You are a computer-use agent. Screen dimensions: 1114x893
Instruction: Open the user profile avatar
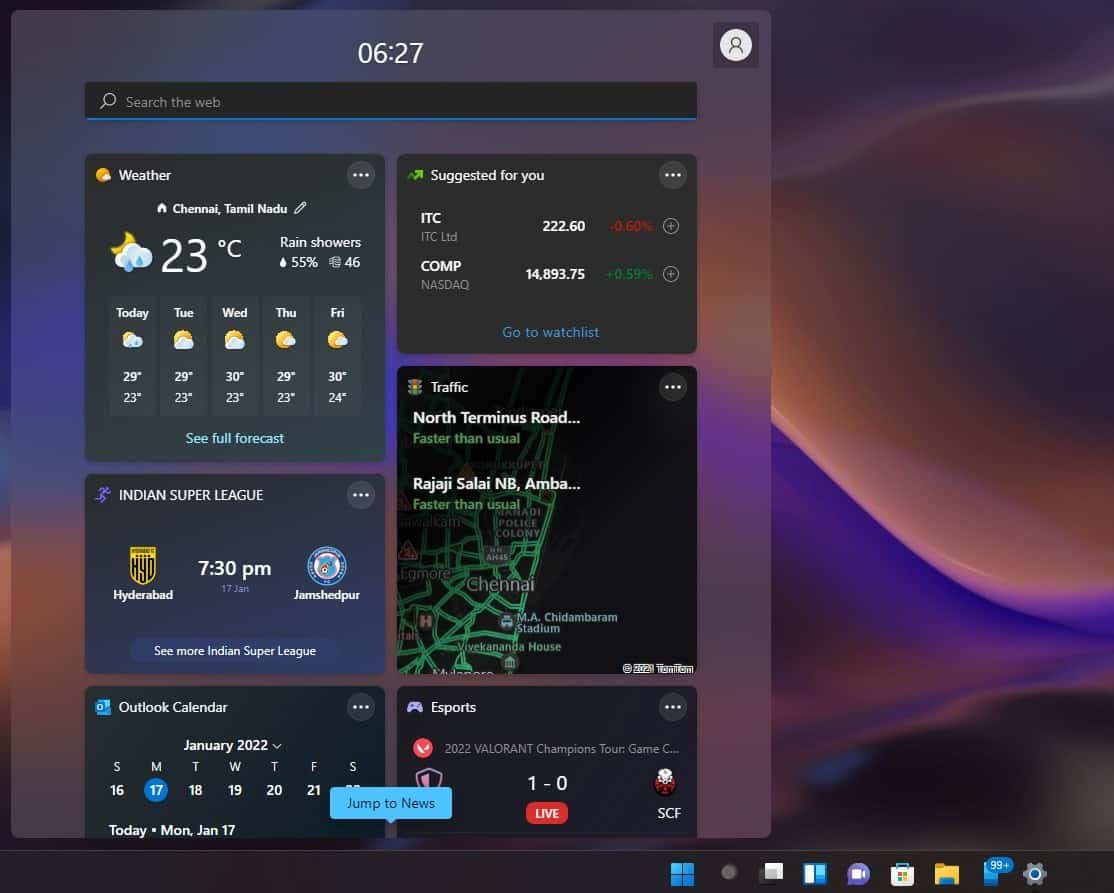click(x=735, y=45)
